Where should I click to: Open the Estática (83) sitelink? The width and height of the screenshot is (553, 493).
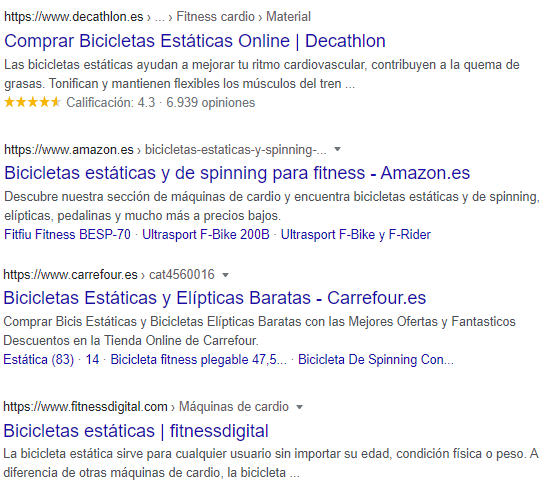click(x=39, y=360)
